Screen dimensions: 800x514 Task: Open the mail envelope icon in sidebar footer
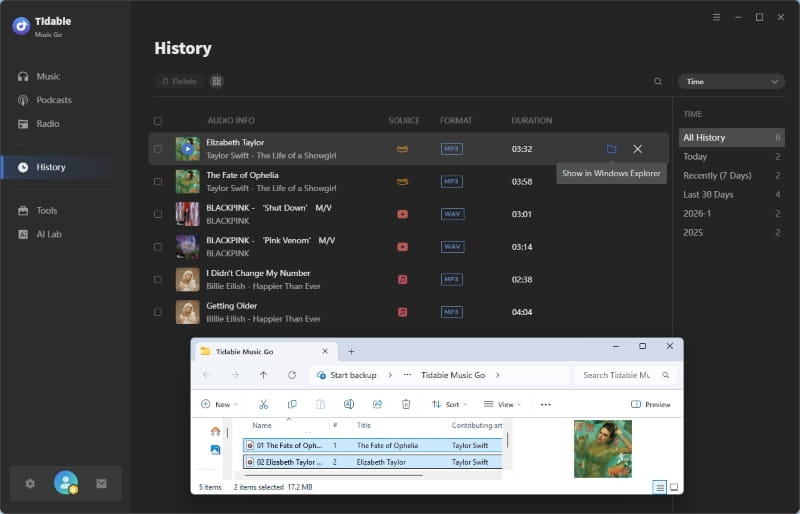pyautogui.click(x=101, y=483)
